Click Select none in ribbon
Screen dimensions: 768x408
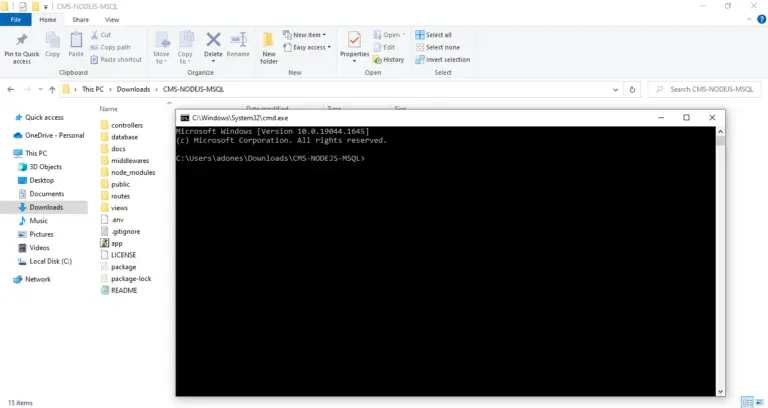438,47
